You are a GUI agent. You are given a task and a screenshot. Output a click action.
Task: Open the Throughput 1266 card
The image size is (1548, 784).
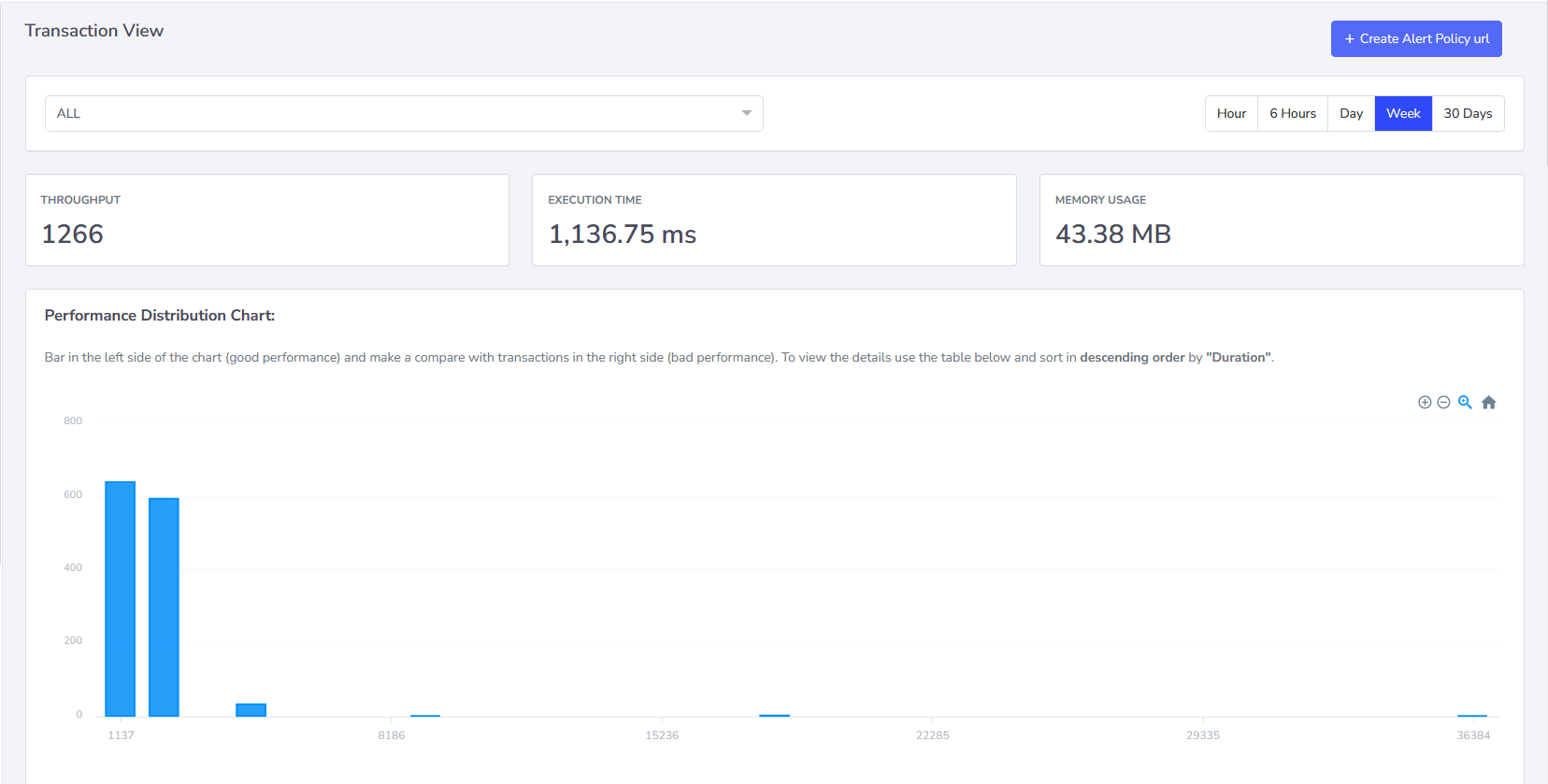coord(267,220)
